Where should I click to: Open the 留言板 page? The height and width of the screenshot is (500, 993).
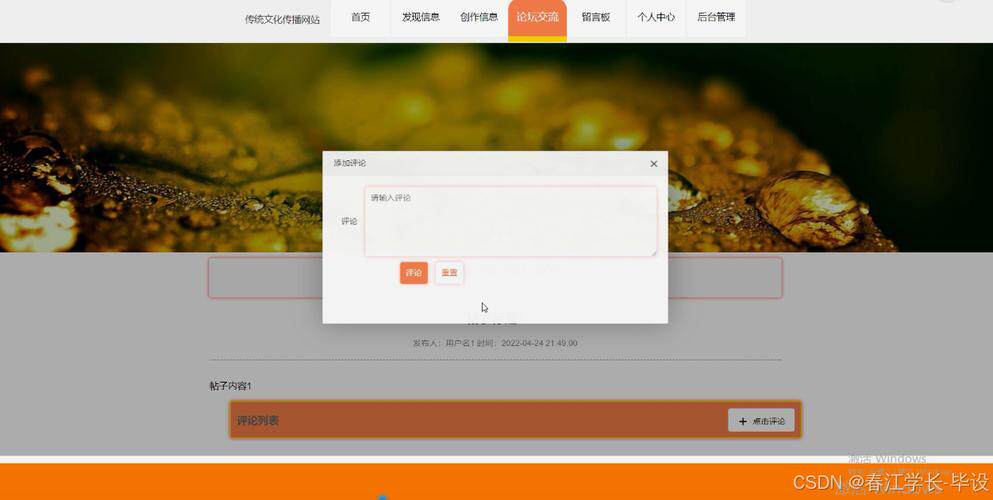pyautogui.click(x=596, y=18)
